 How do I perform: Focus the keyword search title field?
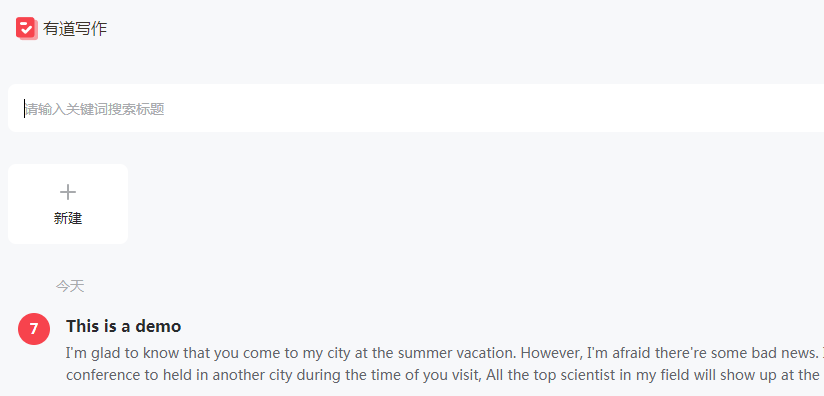point(416,108)
